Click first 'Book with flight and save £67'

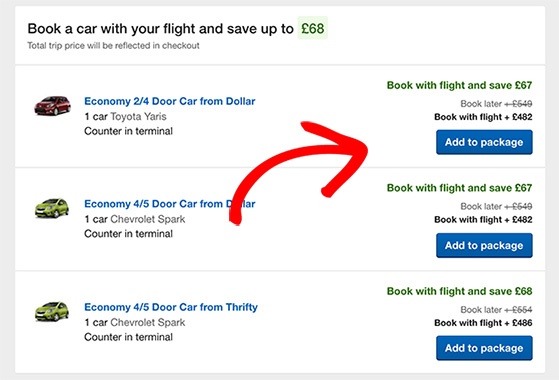click(460, 85)
